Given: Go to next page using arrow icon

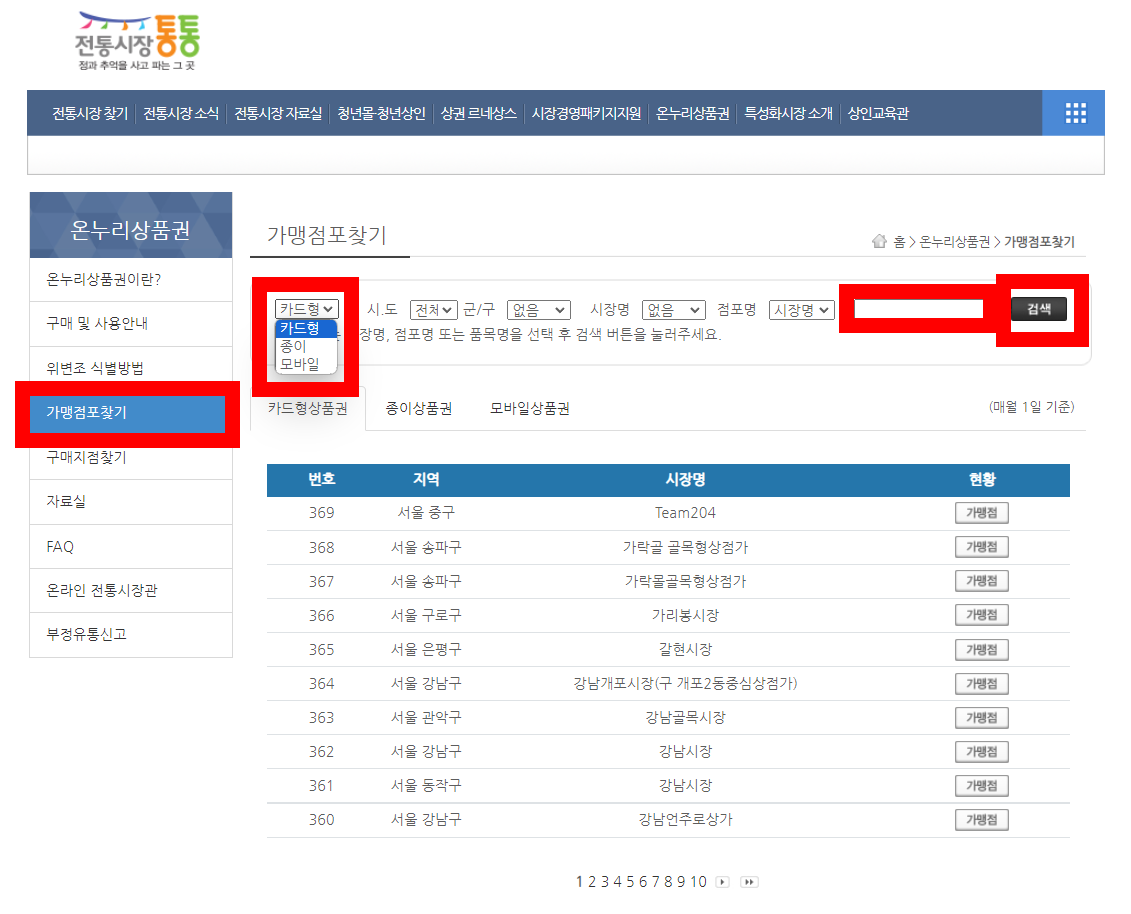Looking at the screenshot, I should tap(722, 881).
